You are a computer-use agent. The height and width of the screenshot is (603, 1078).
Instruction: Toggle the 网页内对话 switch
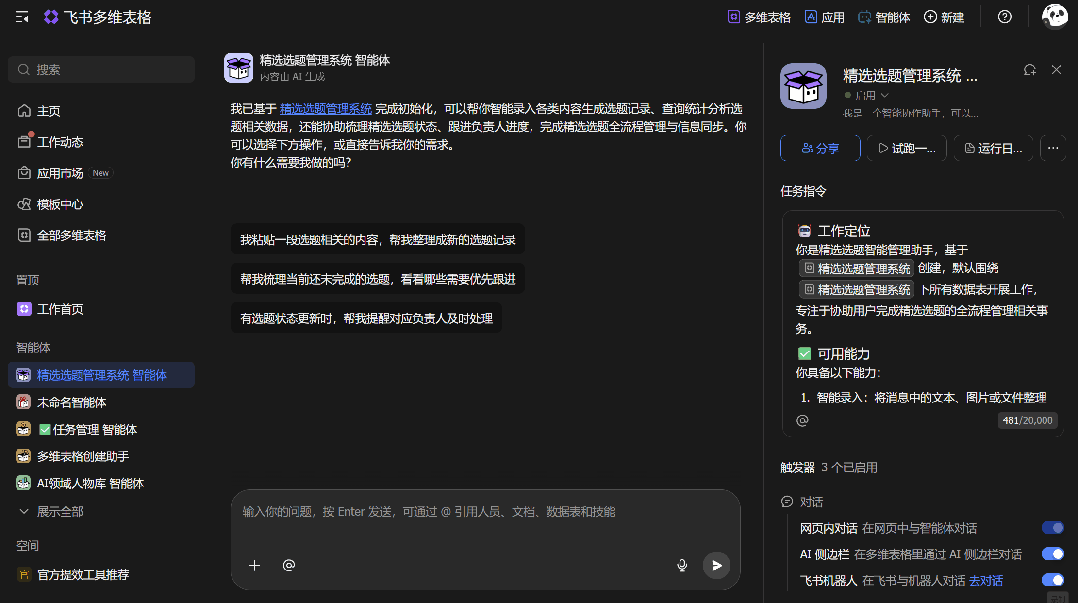coord(1053,528)
